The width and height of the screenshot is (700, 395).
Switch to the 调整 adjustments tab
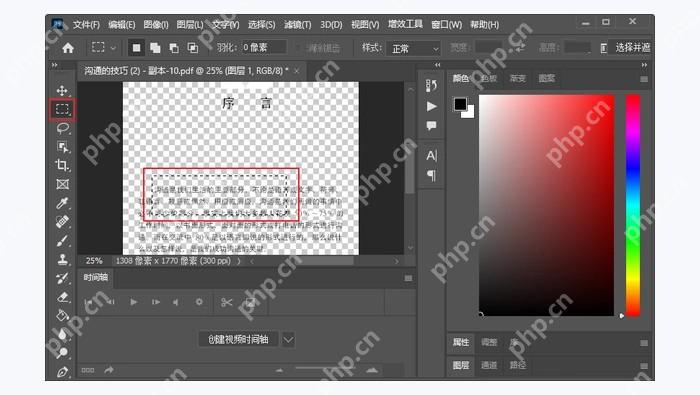tap(489, 342)
